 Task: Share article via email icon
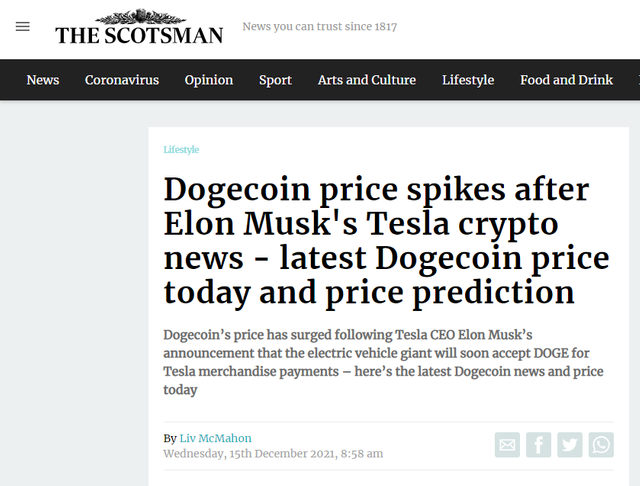(x=507, y=444)
